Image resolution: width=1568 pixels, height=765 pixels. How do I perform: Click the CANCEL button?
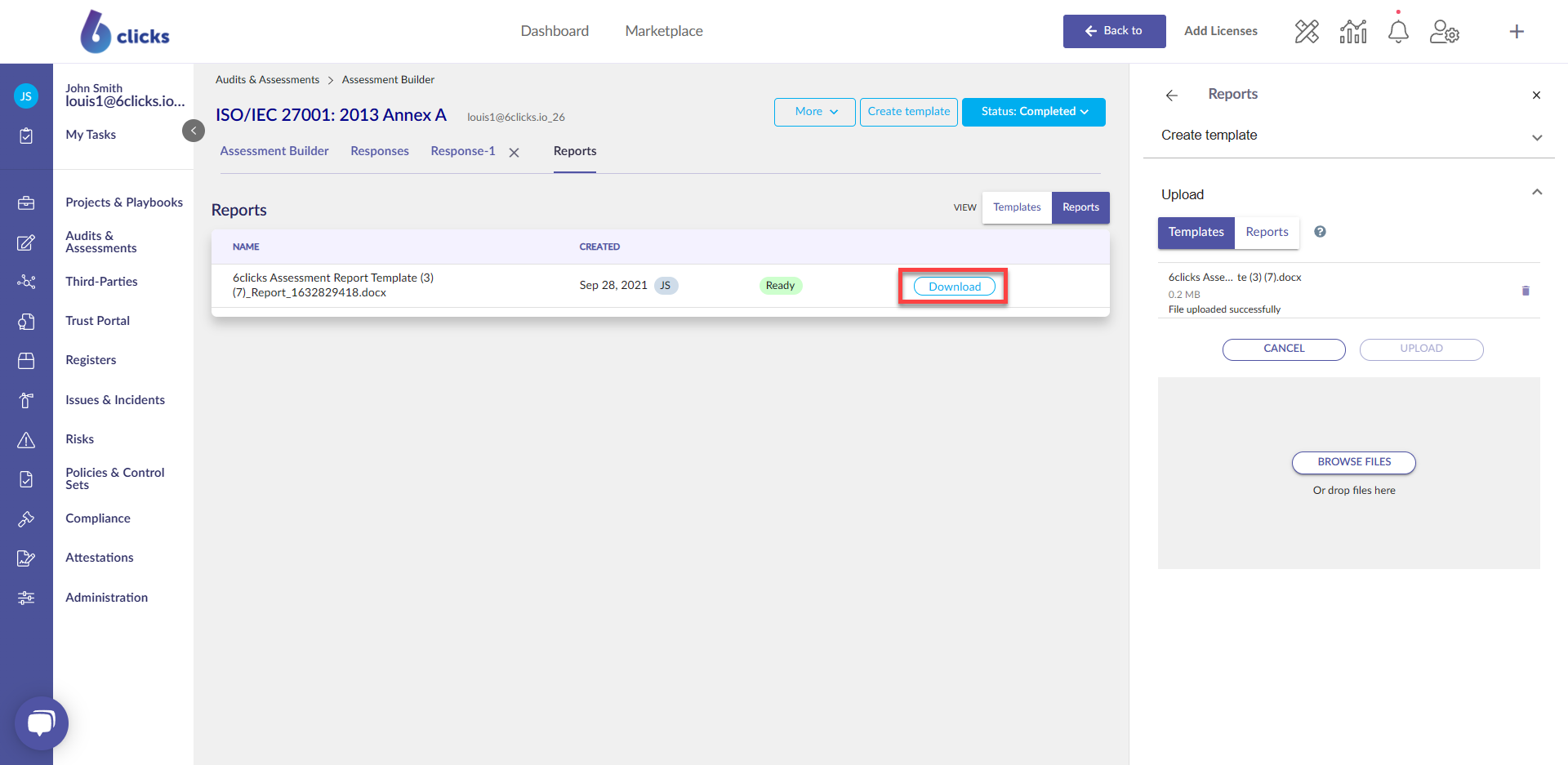click(x=1284, y=349)
